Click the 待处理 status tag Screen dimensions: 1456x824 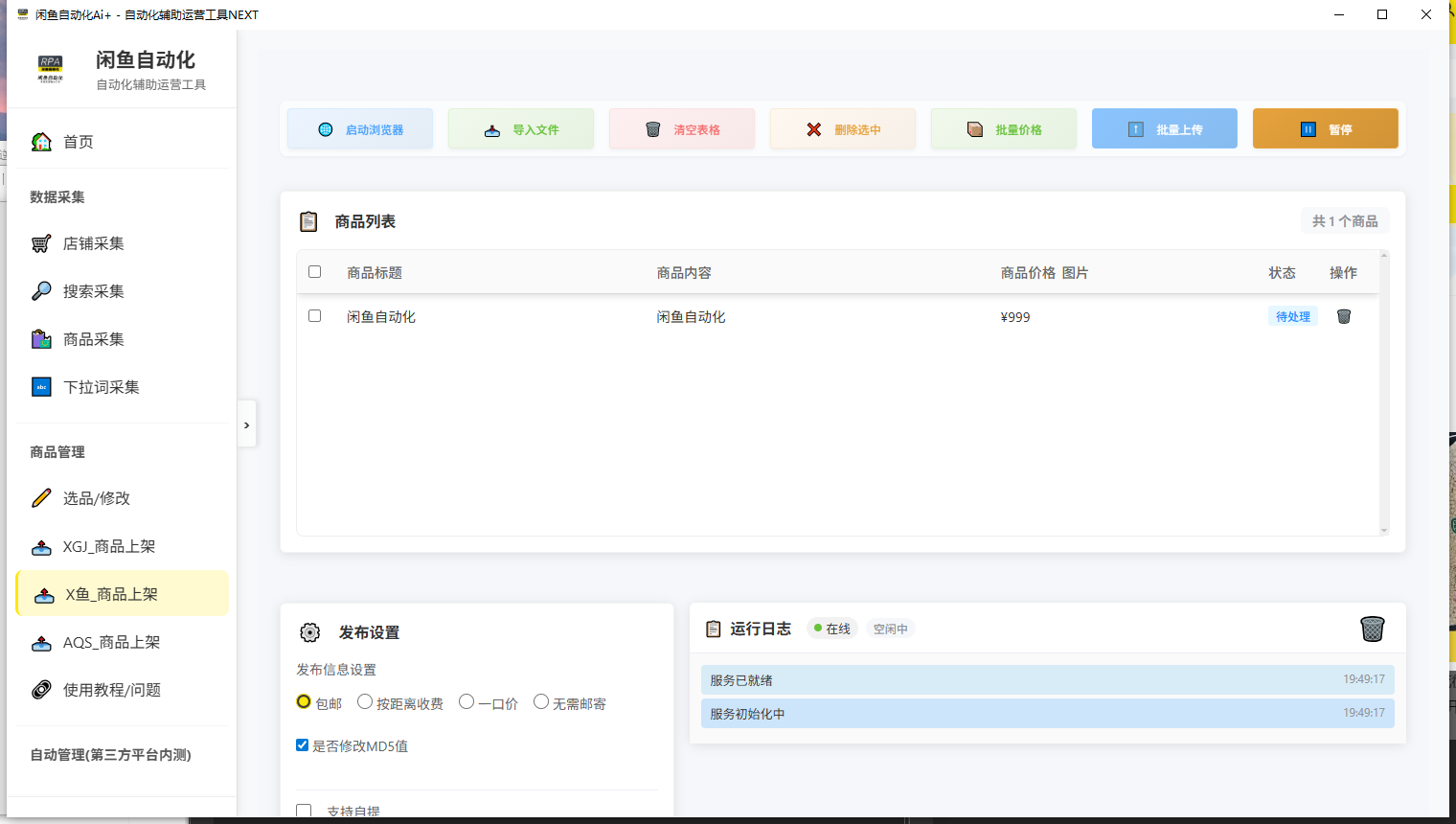tap(1292, 316)
